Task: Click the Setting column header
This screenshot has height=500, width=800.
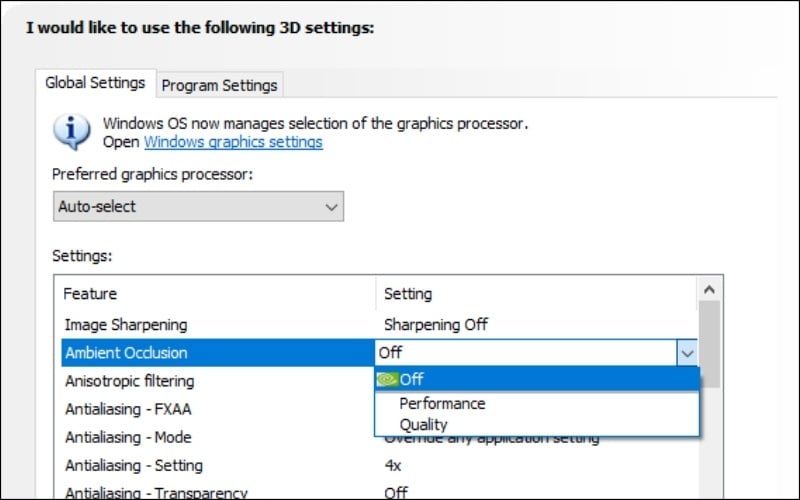Action: coord(408,294)
